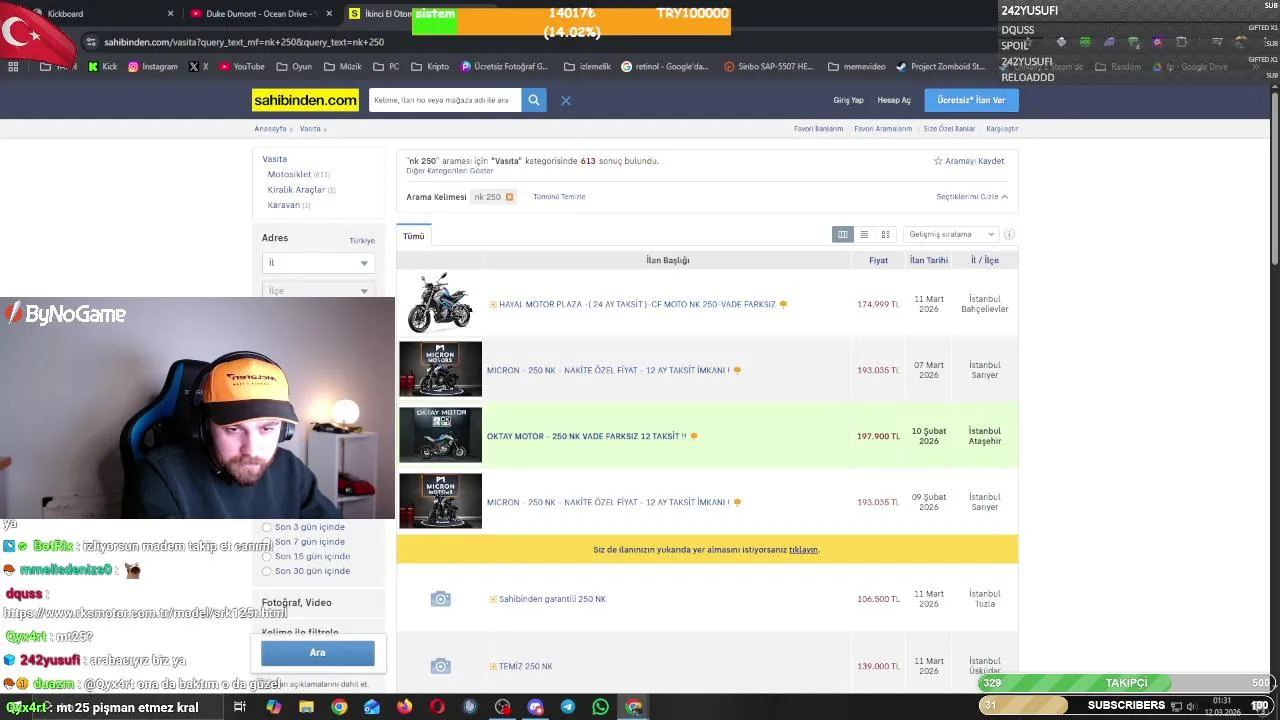
Task: Open the browser apps grid icon
Action: tap(13, 67)
